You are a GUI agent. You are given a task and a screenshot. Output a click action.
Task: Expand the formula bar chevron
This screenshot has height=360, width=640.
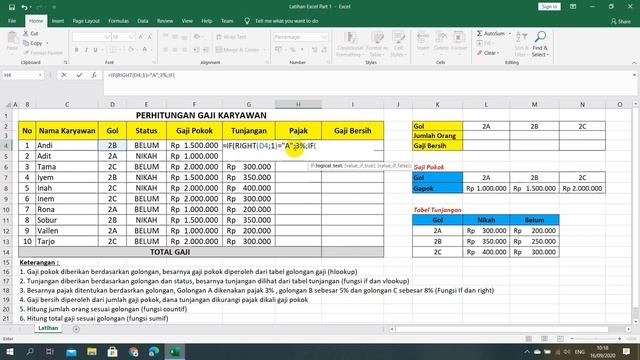(634, 75)
